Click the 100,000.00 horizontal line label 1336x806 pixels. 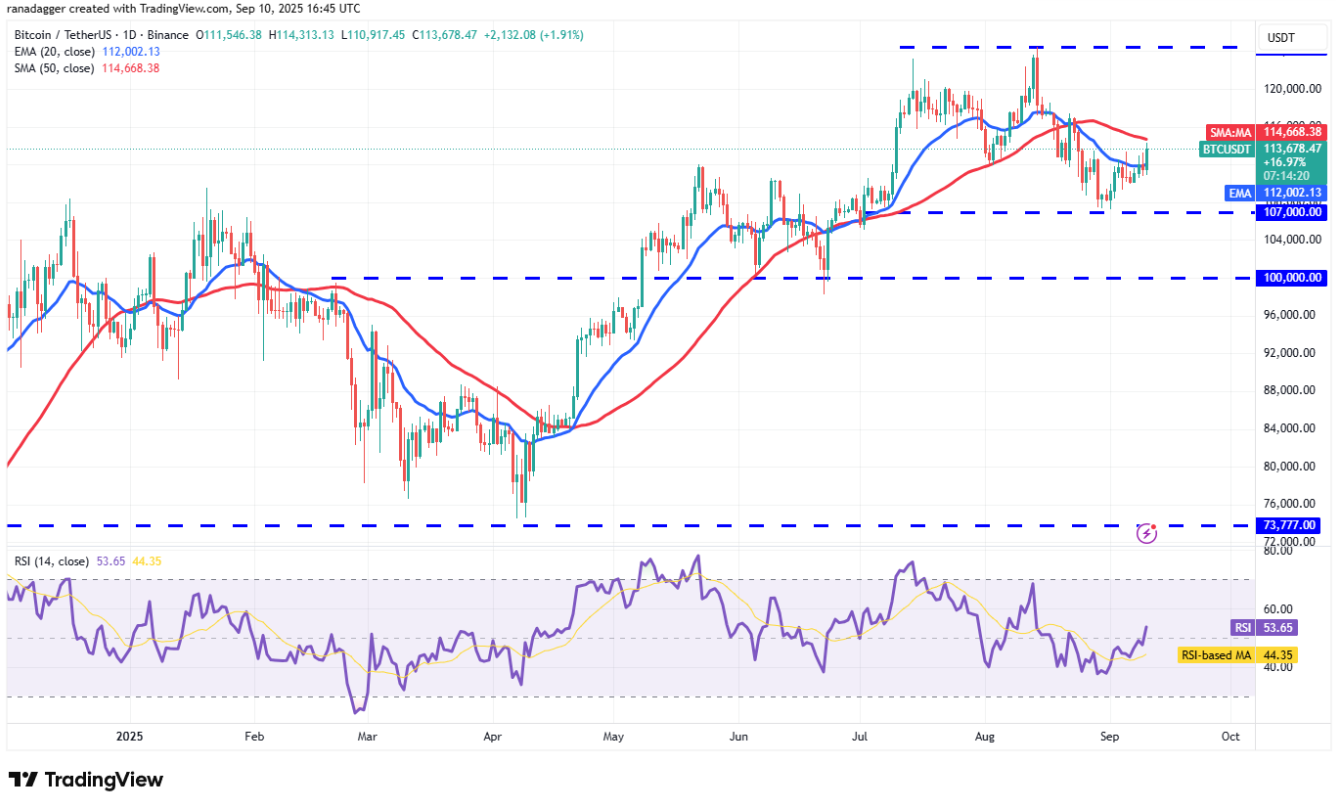(x=1293, y=278)
